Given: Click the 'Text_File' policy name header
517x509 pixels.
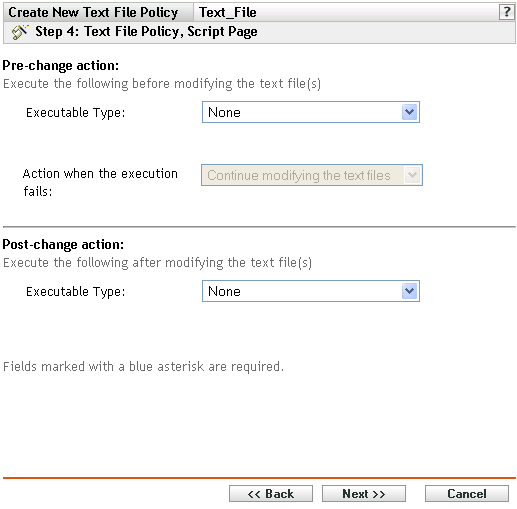Looking at the screenshot, I should [228, 12].
